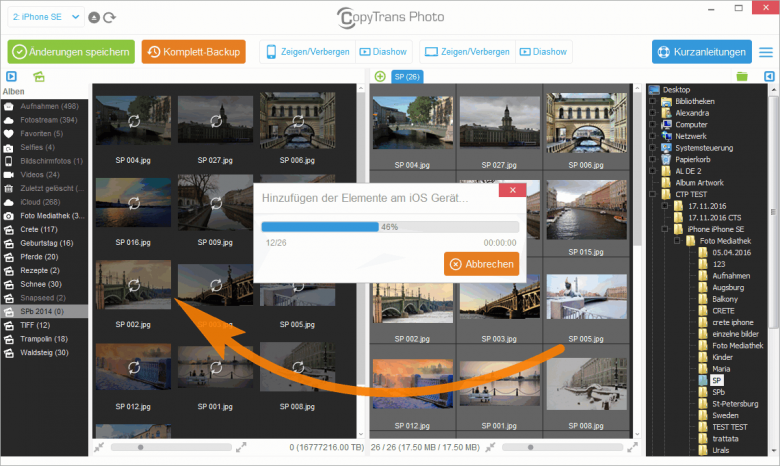
Task: Click the green folder icon above the tree
Action: 741,76
